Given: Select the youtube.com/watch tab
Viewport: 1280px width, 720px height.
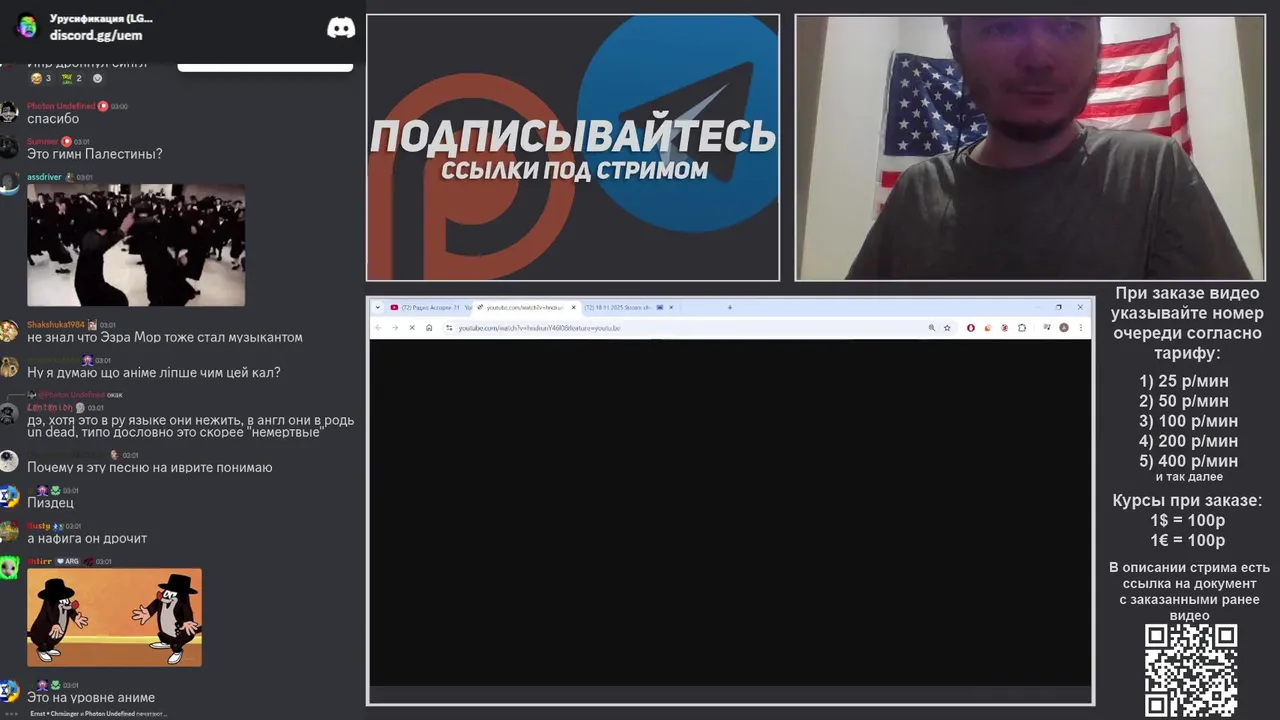Looking at the screenshot, I should coord(527,307).
